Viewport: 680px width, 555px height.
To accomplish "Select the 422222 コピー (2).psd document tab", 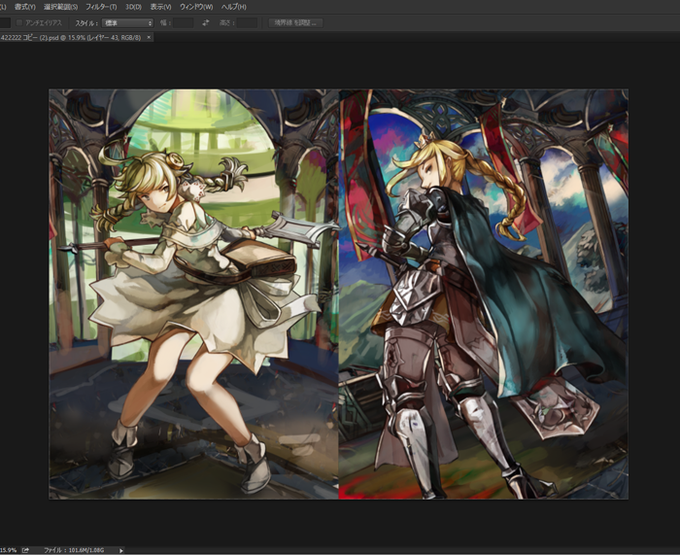I will pyautogui.click(x=71, y=38).
